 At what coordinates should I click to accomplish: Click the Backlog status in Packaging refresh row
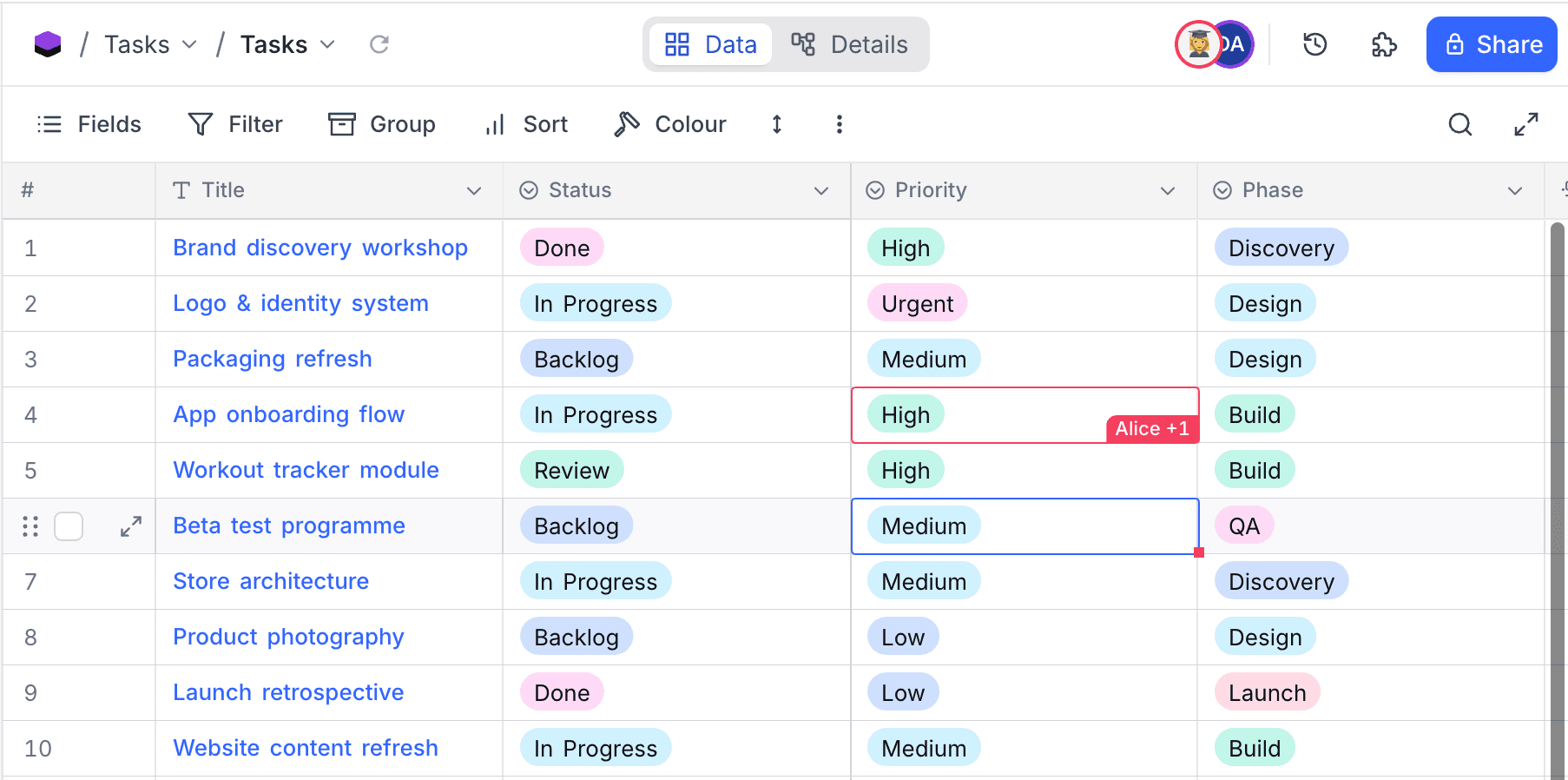[x=576, y=359]
